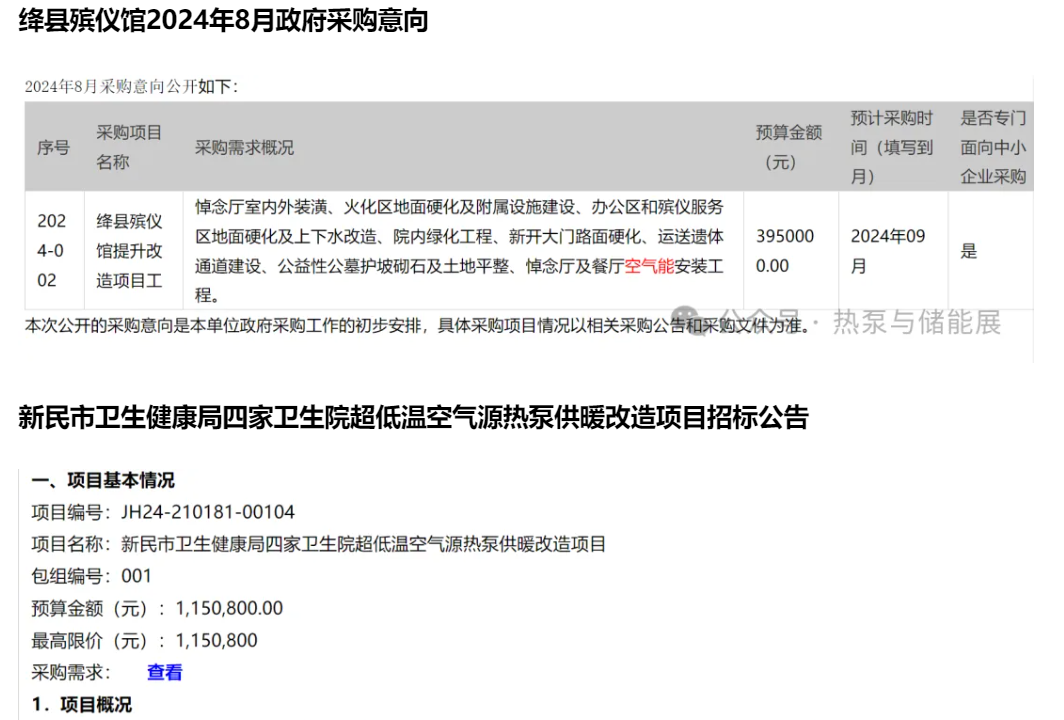Click the label 采购需求：
The image size is (1064, 720).
click(x=71, y=672)
